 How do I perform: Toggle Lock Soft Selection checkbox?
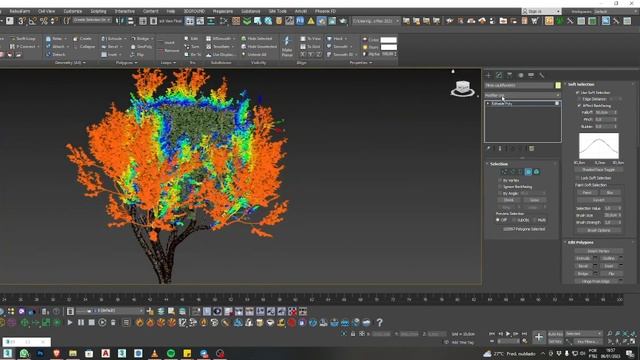(578, 178)
